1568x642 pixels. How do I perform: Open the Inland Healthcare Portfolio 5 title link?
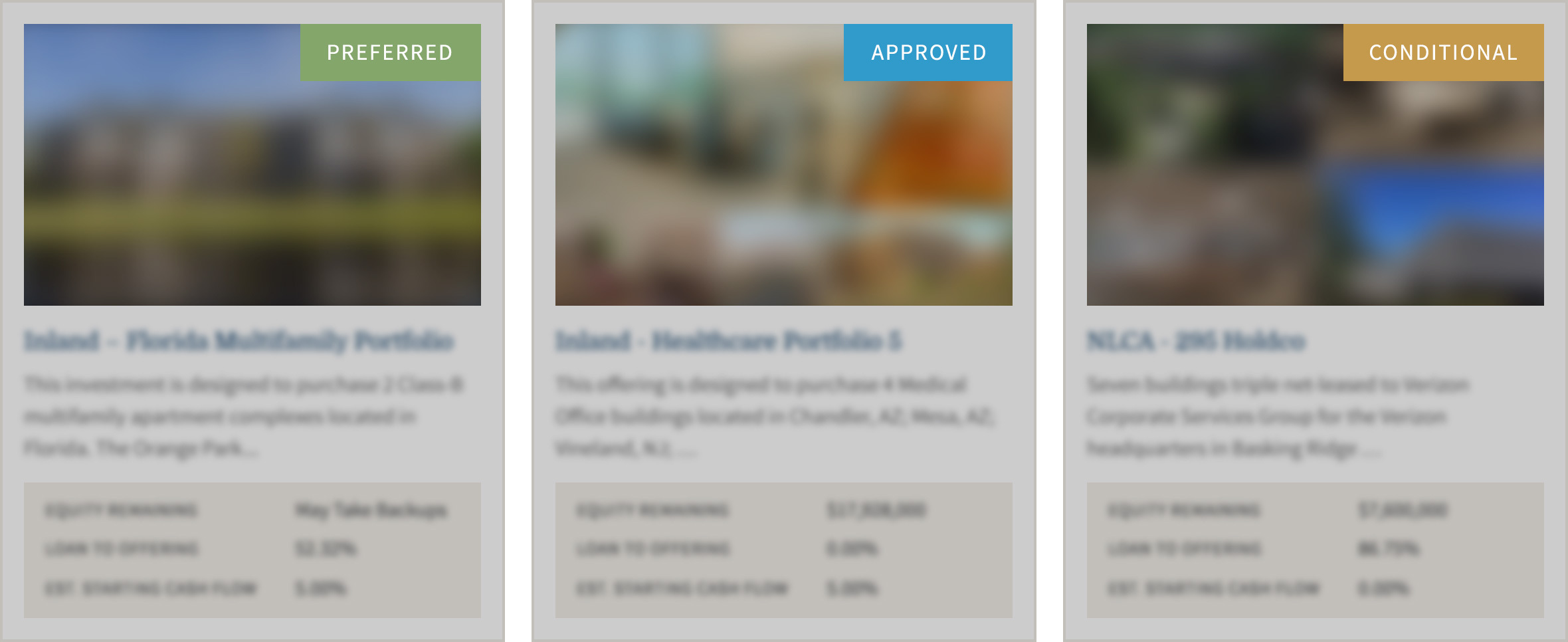(728, 341)
